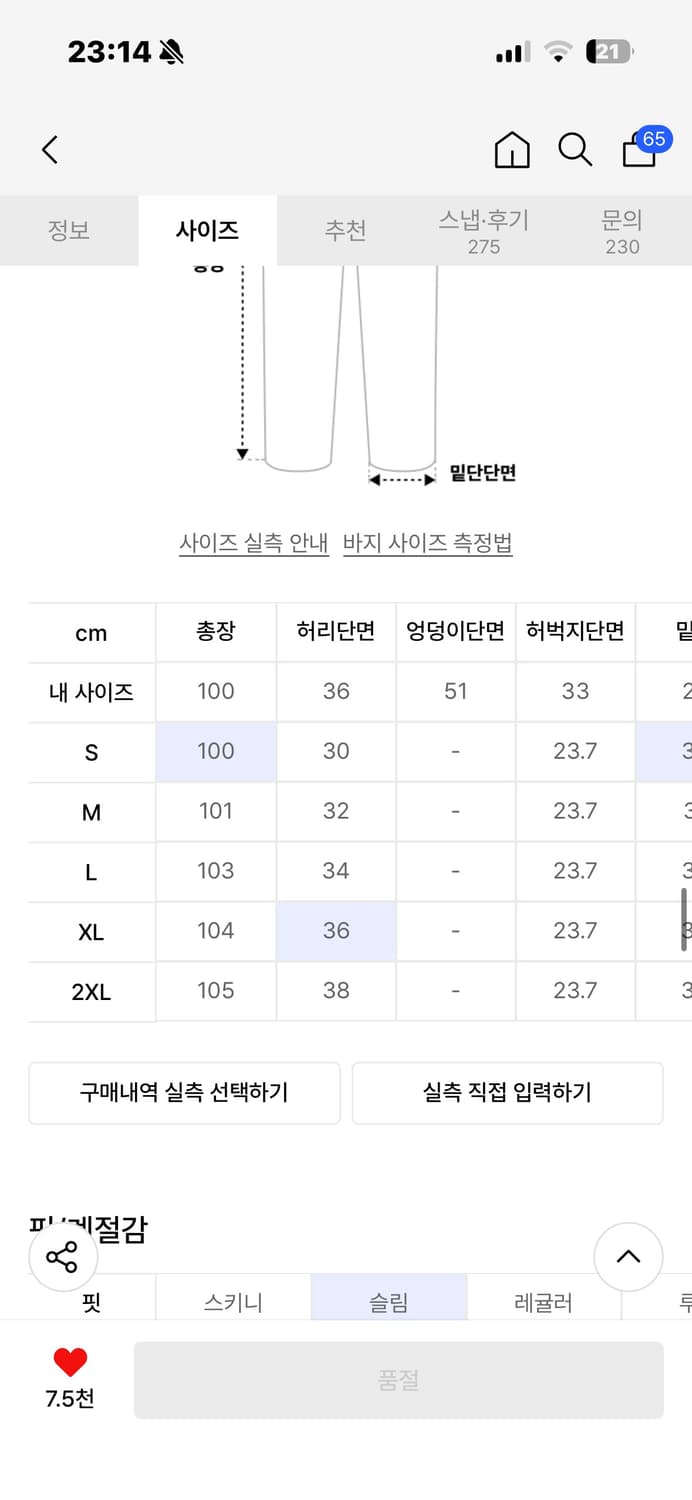Viewport: 692px width, 1500px height.
Task: Tap the search magnifier icon
Action: (574, 150)
